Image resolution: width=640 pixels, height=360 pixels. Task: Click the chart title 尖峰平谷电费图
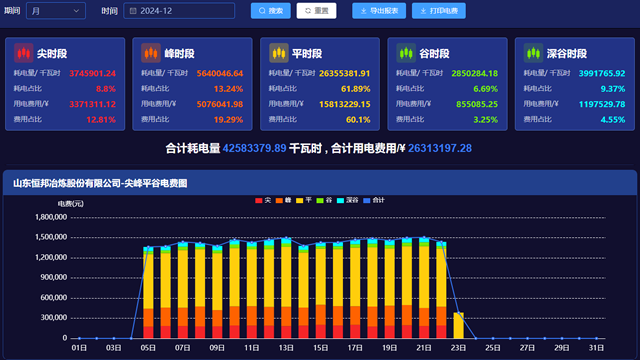tap(156, 184)
